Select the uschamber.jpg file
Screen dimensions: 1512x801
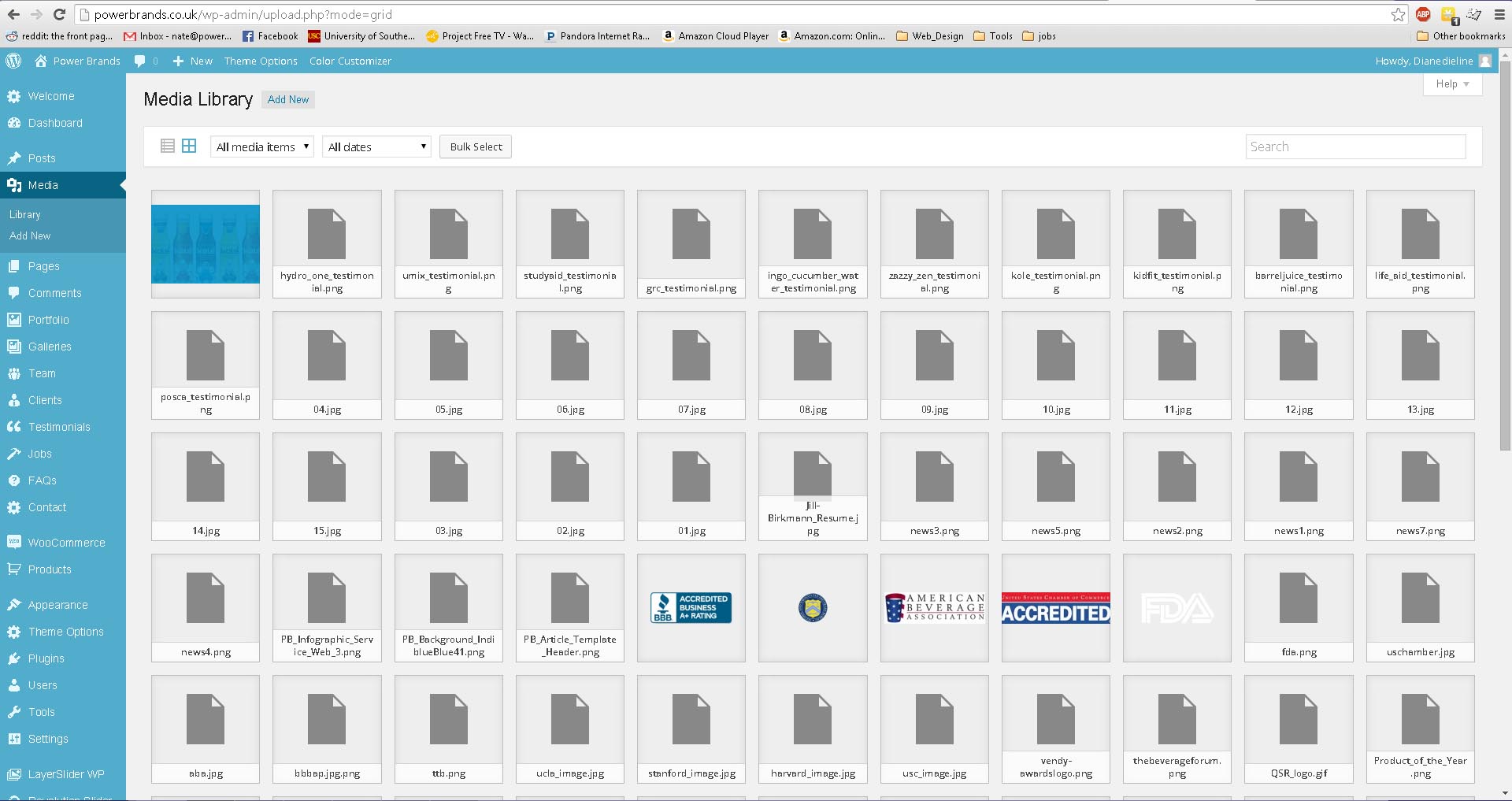tap(1421, 608)
